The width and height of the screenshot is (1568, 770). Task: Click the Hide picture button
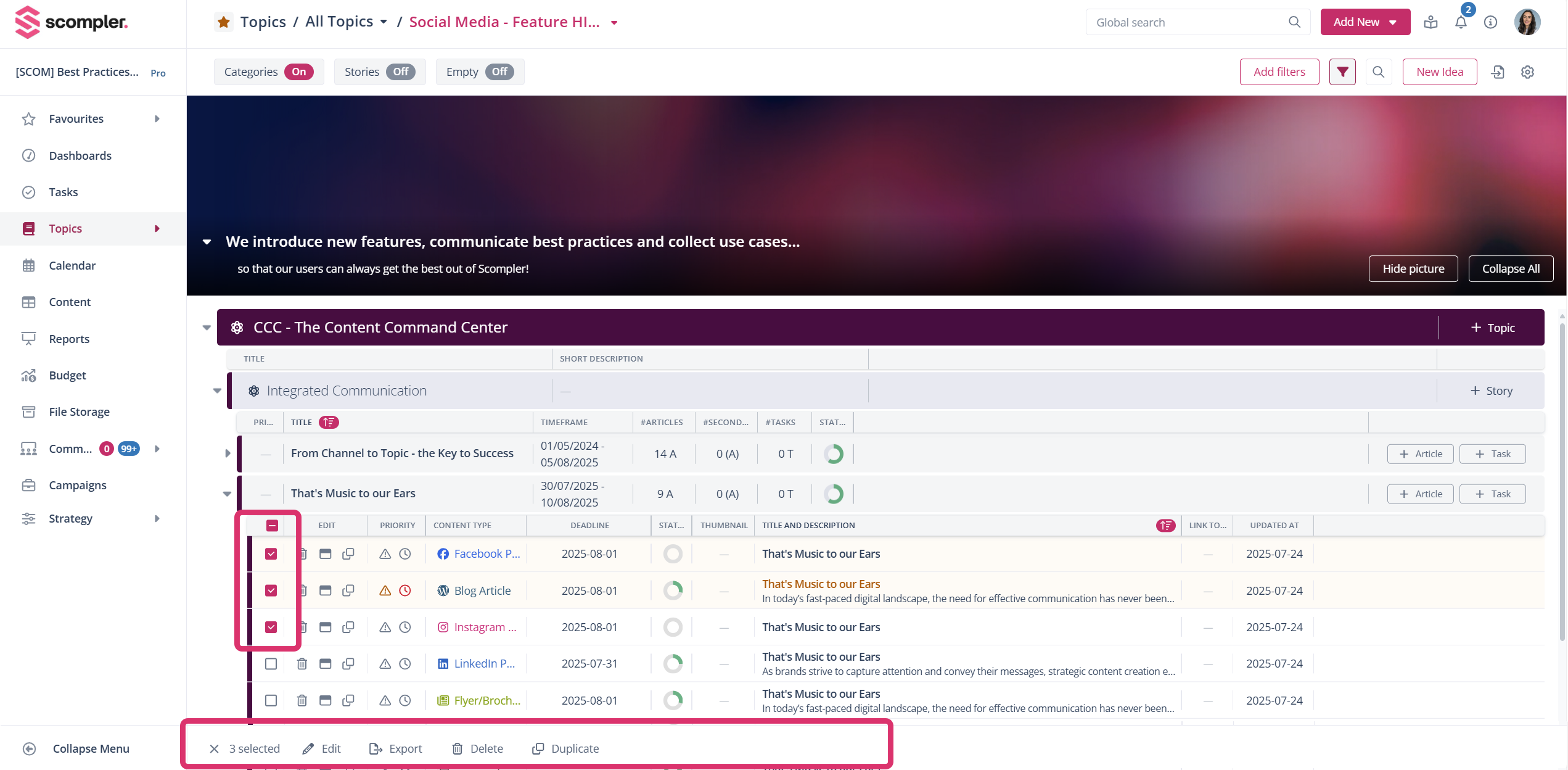pos(1413,268)
